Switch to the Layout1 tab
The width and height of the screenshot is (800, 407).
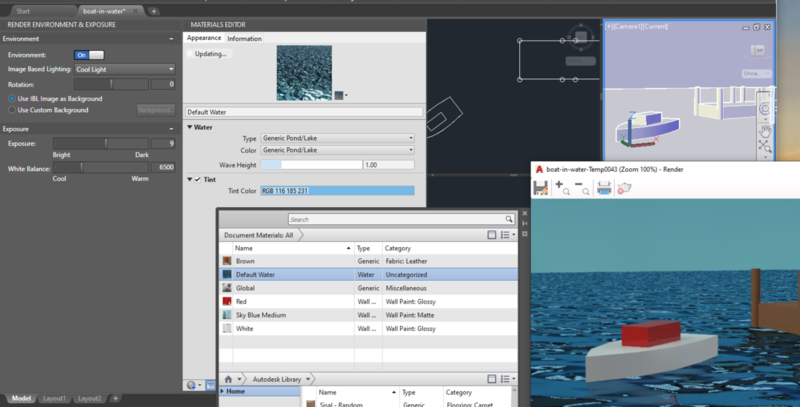55,398
